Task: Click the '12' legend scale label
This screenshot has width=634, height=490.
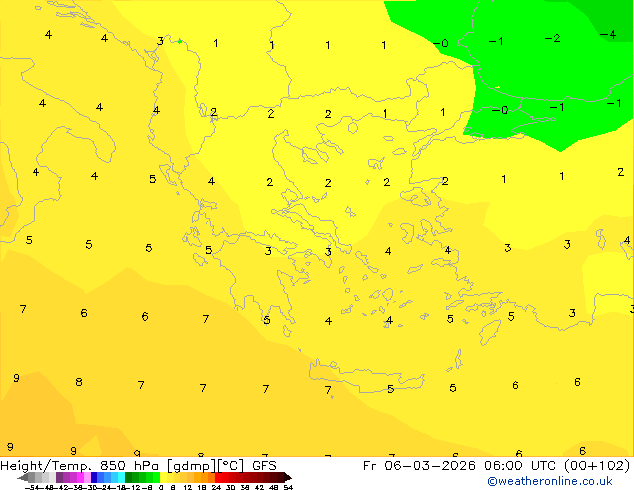Action: (188, 488)
